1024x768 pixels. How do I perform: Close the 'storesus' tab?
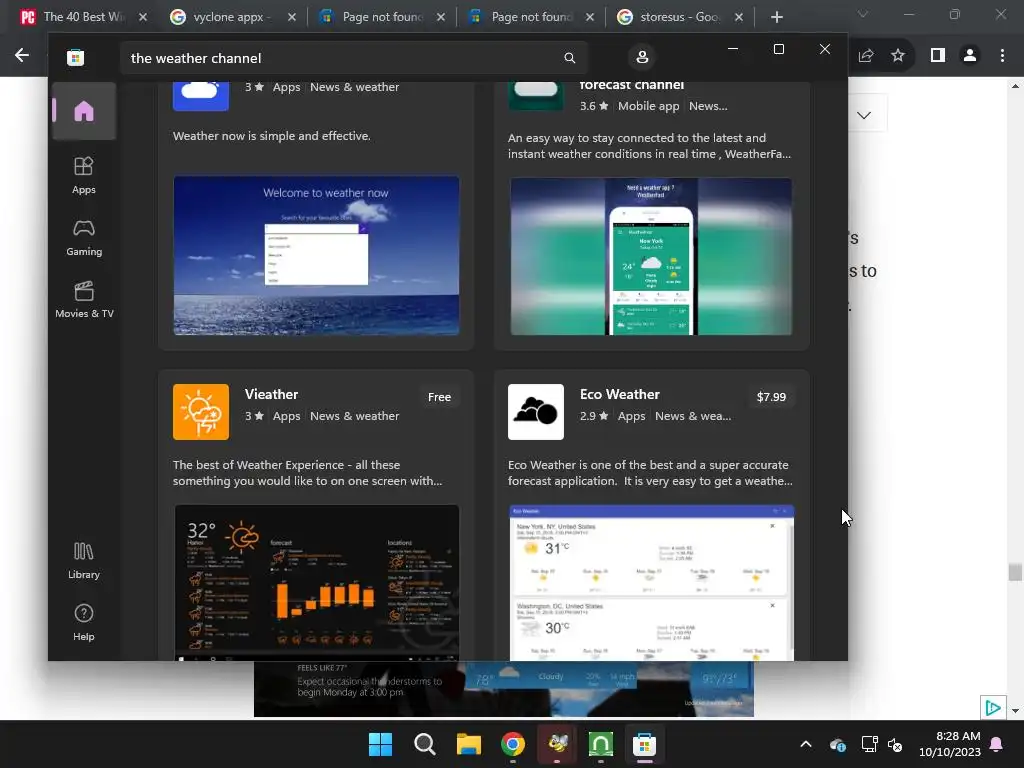tap(739, 17)
